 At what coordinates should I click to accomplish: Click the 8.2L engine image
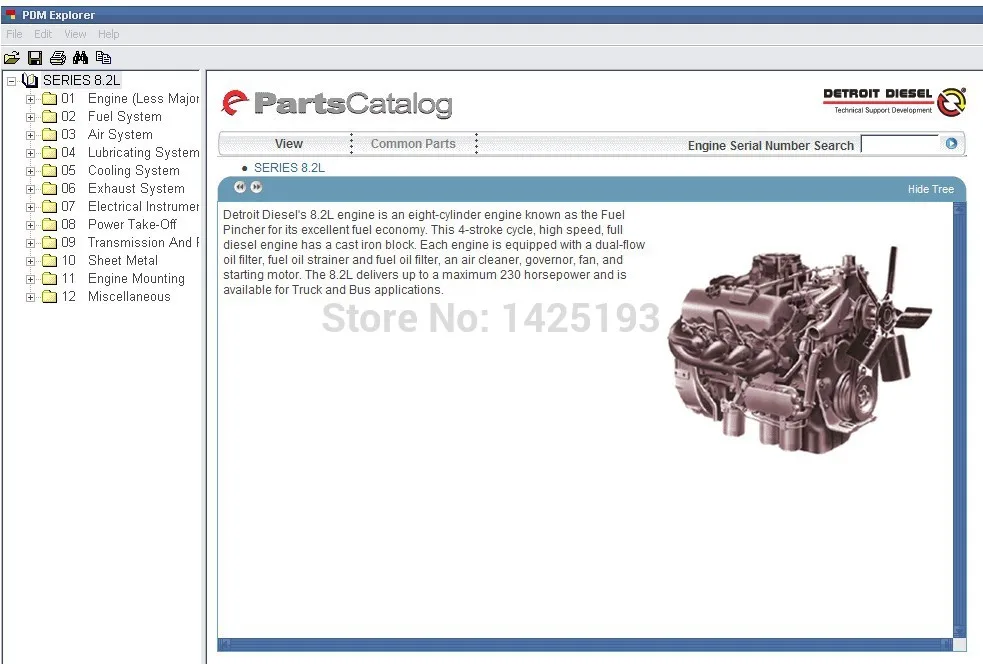tap(800, 349)
